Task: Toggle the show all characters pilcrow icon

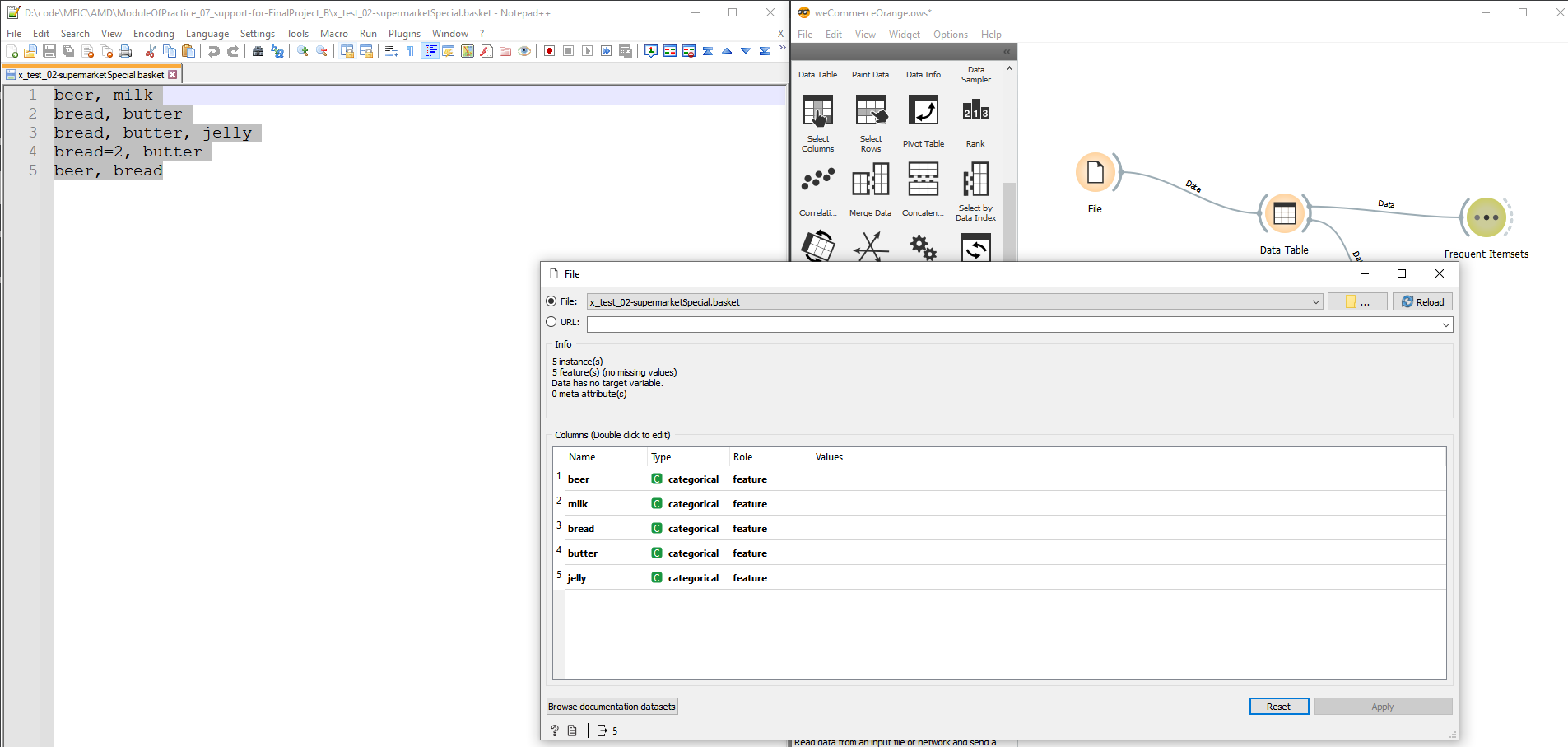Action: pos(411,51)
